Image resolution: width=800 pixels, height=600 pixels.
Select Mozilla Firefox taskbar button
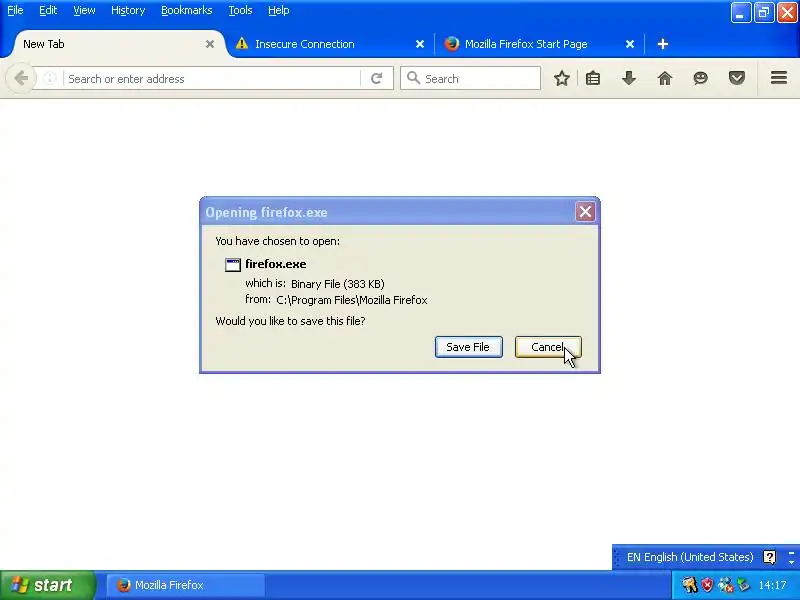pos(186,585)
